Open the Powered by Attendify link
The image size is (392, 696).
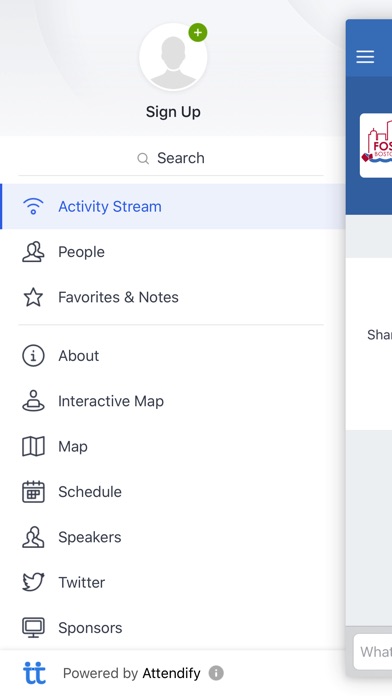click(x=131, y=673)
